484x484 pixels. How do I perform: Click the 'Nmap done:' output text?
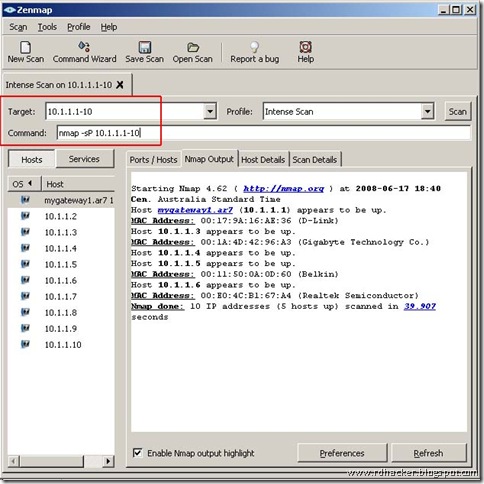(157, 306)
